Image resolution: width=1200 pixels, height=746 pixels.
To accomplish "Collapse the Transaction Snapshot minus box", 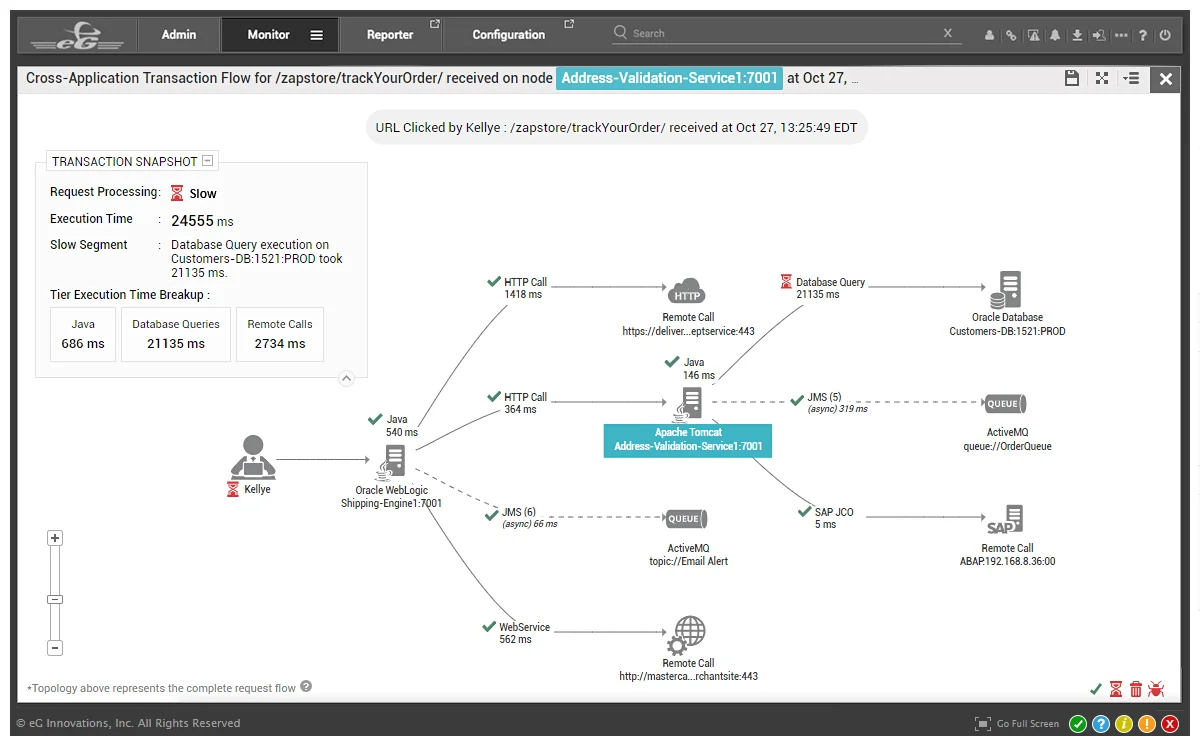I will click(207, 161).
